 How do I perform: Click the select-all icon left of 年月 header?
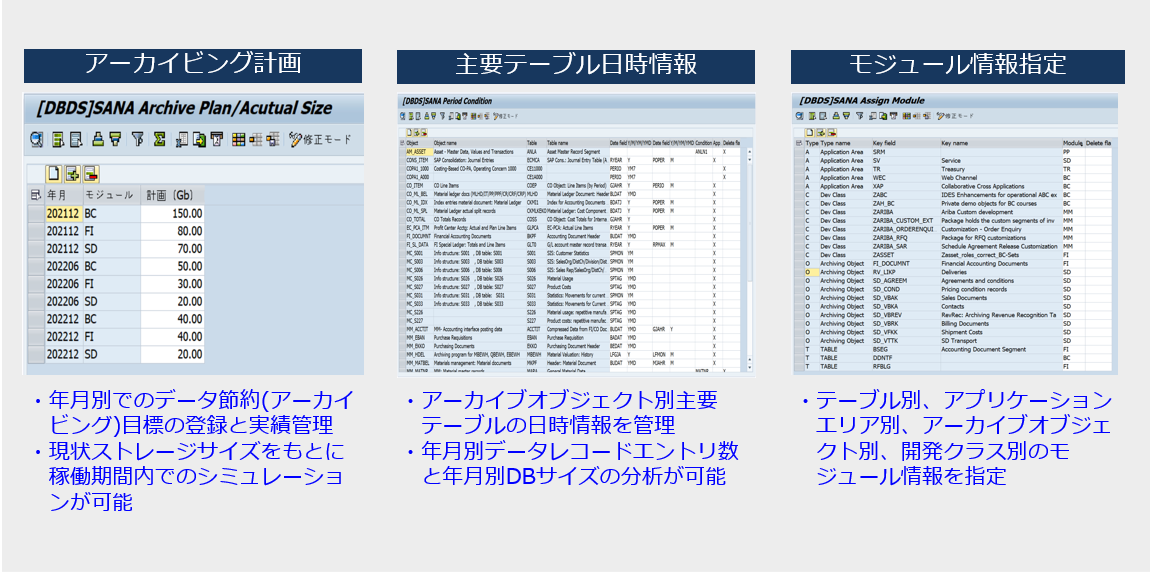36,195
